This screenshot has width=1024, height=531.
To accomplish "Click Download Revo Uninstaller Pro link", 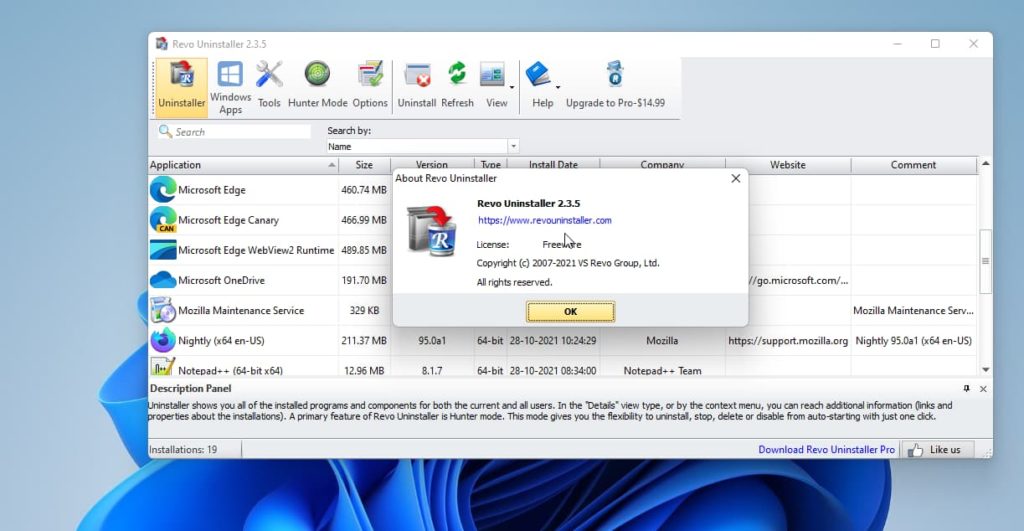I will [x=826, y=450].
